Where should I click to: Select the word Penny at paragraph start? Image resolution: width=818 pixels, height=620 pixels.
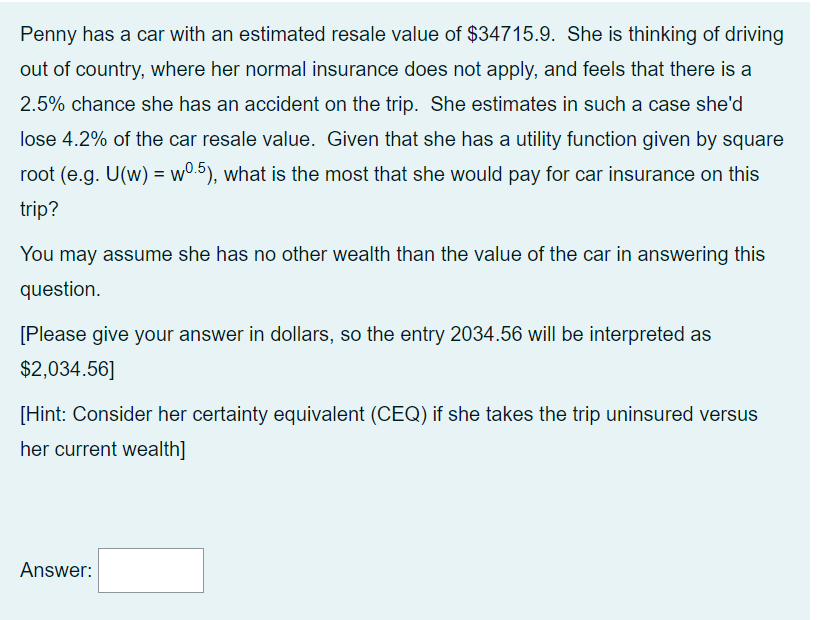point(43,34)
